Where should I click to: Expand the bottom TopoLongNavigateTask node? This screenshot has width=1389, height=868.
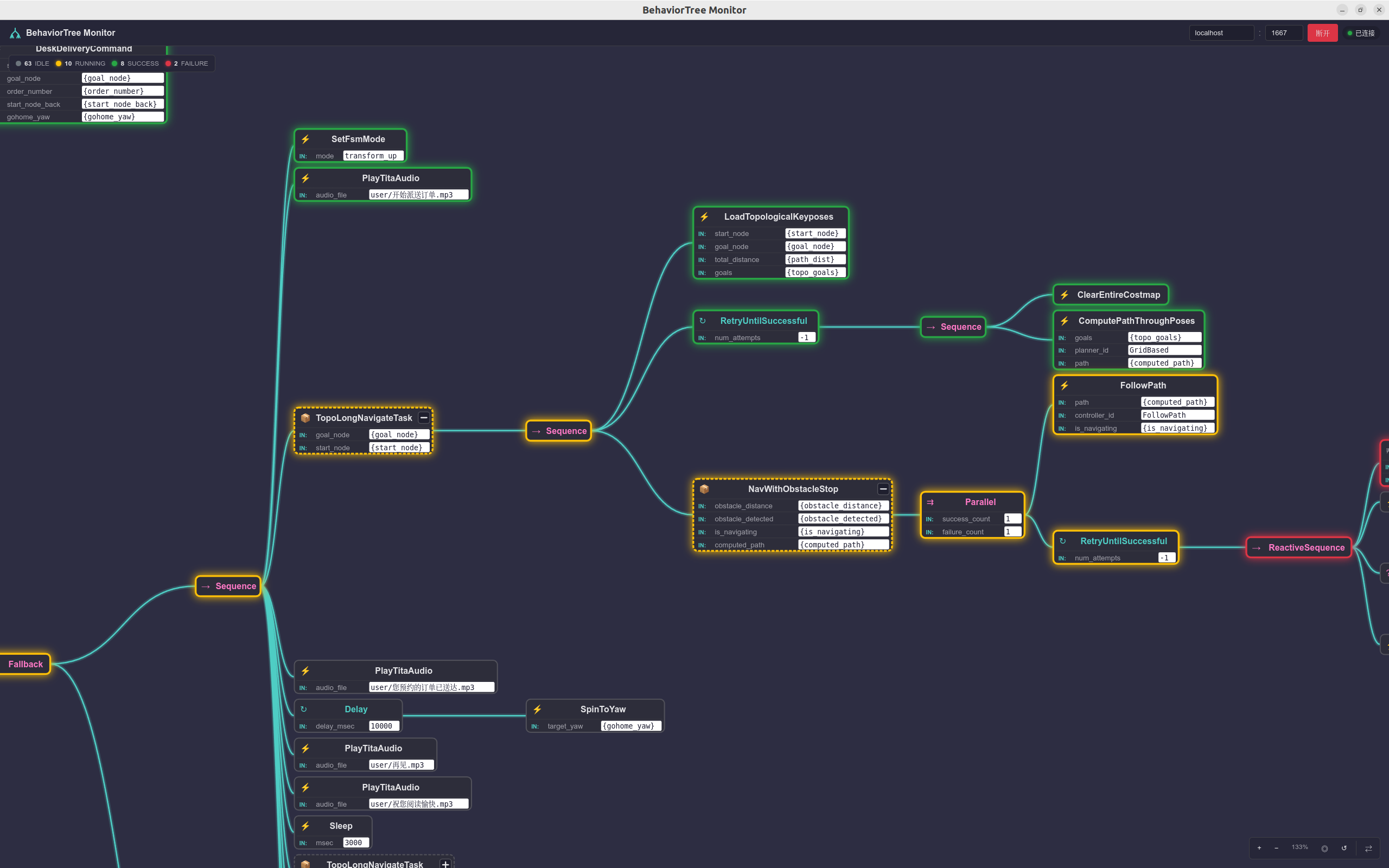(445, 864)
